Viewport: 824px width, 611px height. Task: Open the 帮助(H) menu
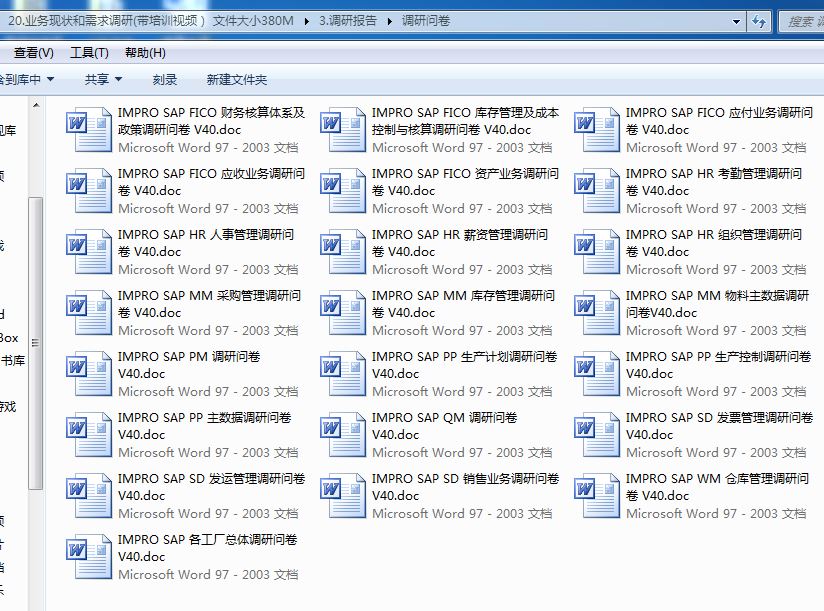click(x=145, y=53)
